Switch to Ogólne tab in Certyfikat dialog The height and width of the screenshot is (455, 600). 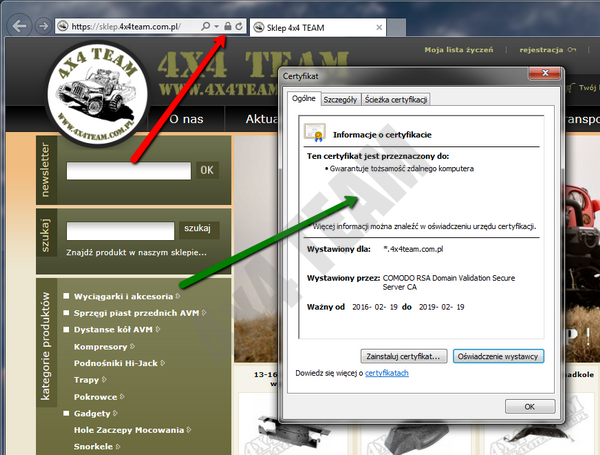[304, 98]
